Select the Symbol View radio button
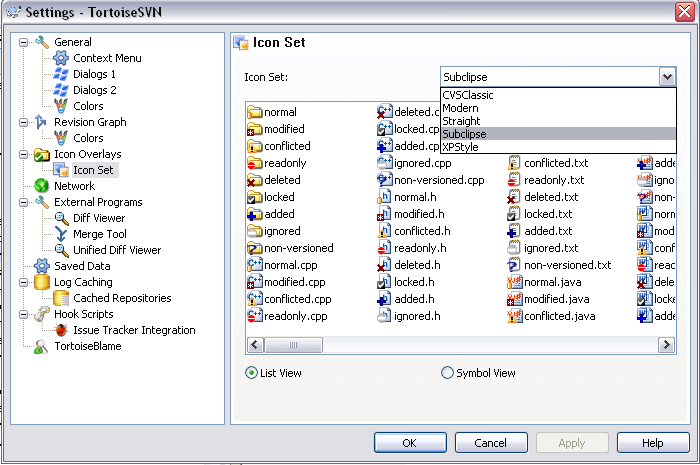Viewport: 700px width, 465px height. 447,373
